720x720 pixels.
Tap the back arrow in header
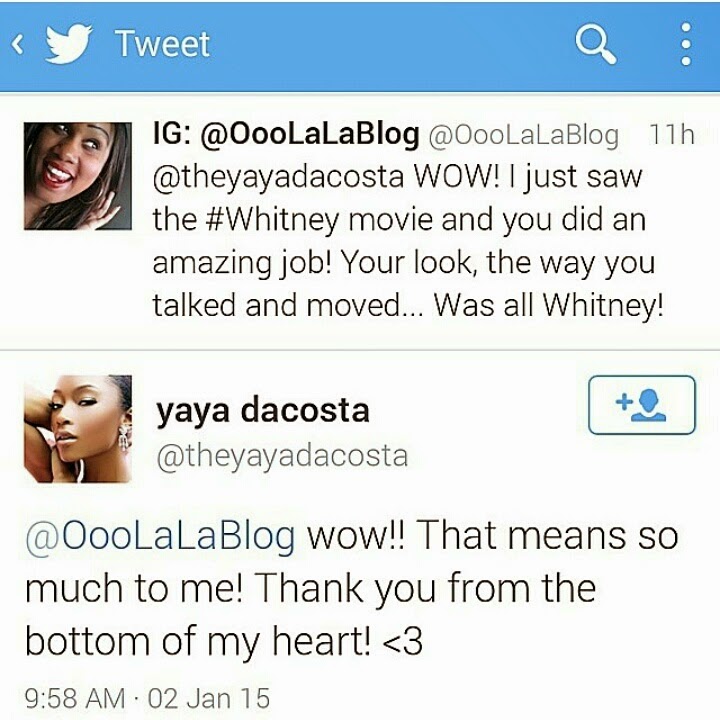17,45
